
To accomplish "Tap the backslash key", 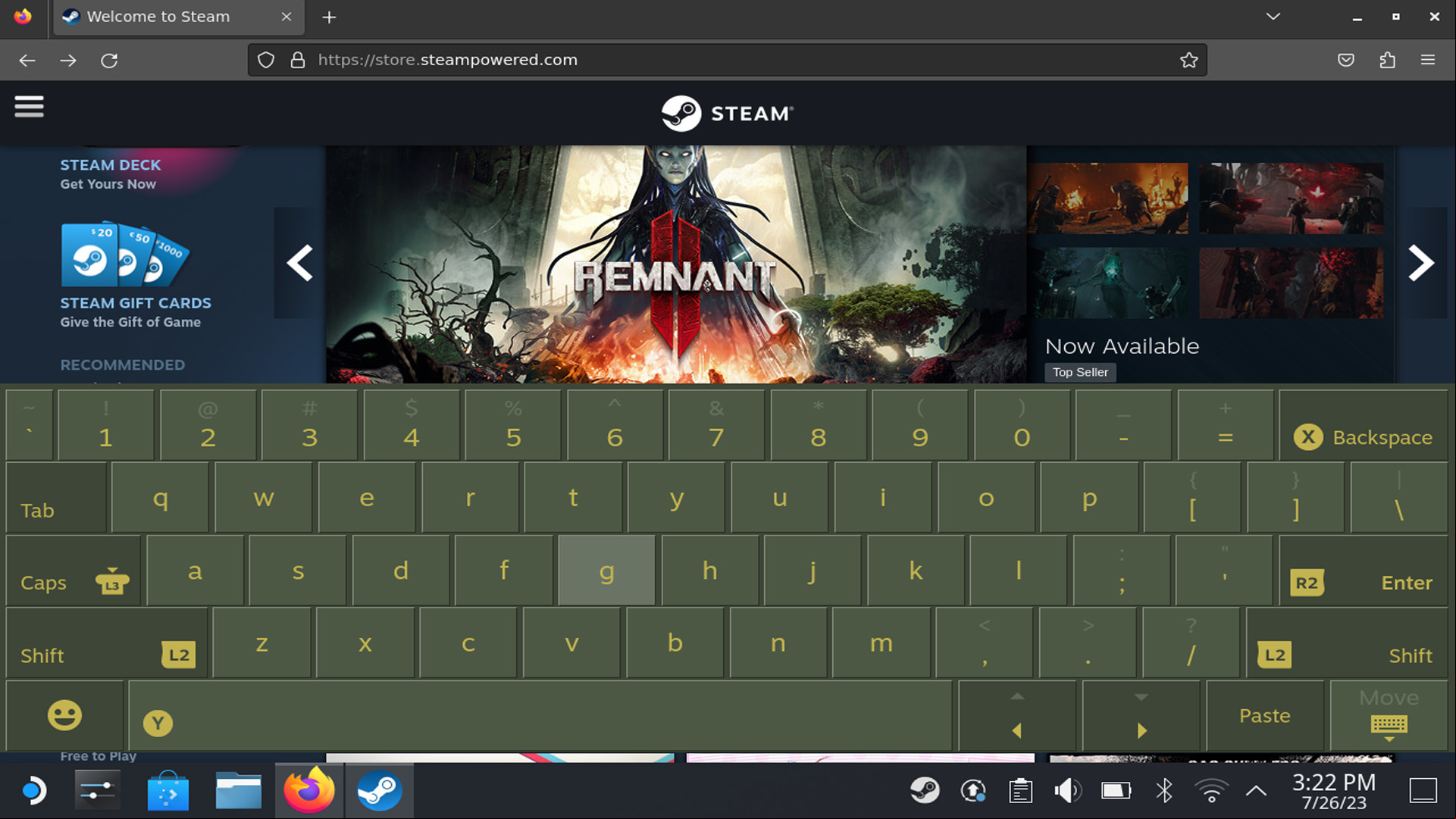I will coord(1399,498).
